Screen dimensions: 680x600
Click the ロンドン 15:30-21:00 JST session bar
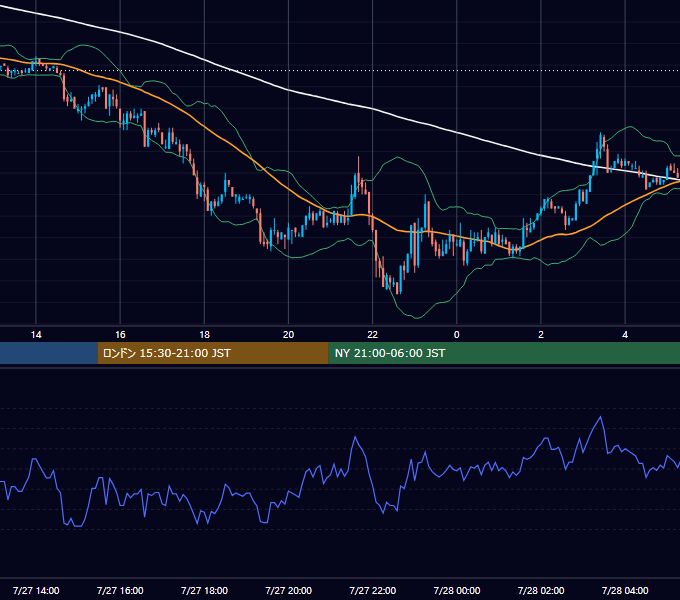(213, 353)
